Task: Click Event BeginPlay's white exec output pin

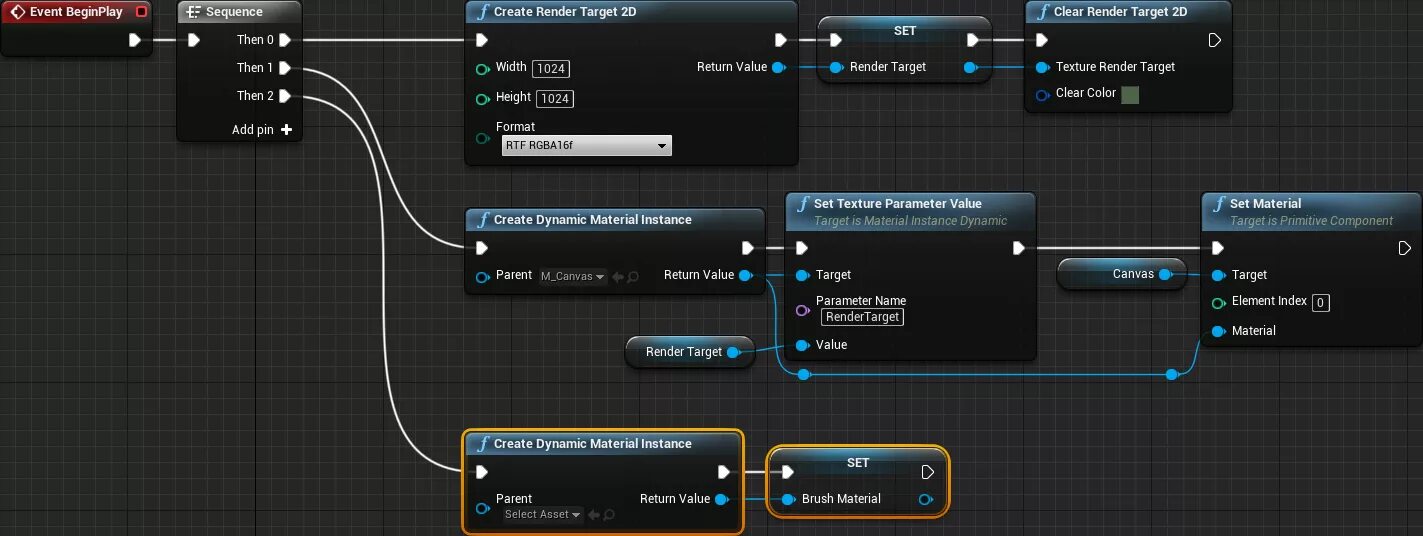Action: coord(135,41)
